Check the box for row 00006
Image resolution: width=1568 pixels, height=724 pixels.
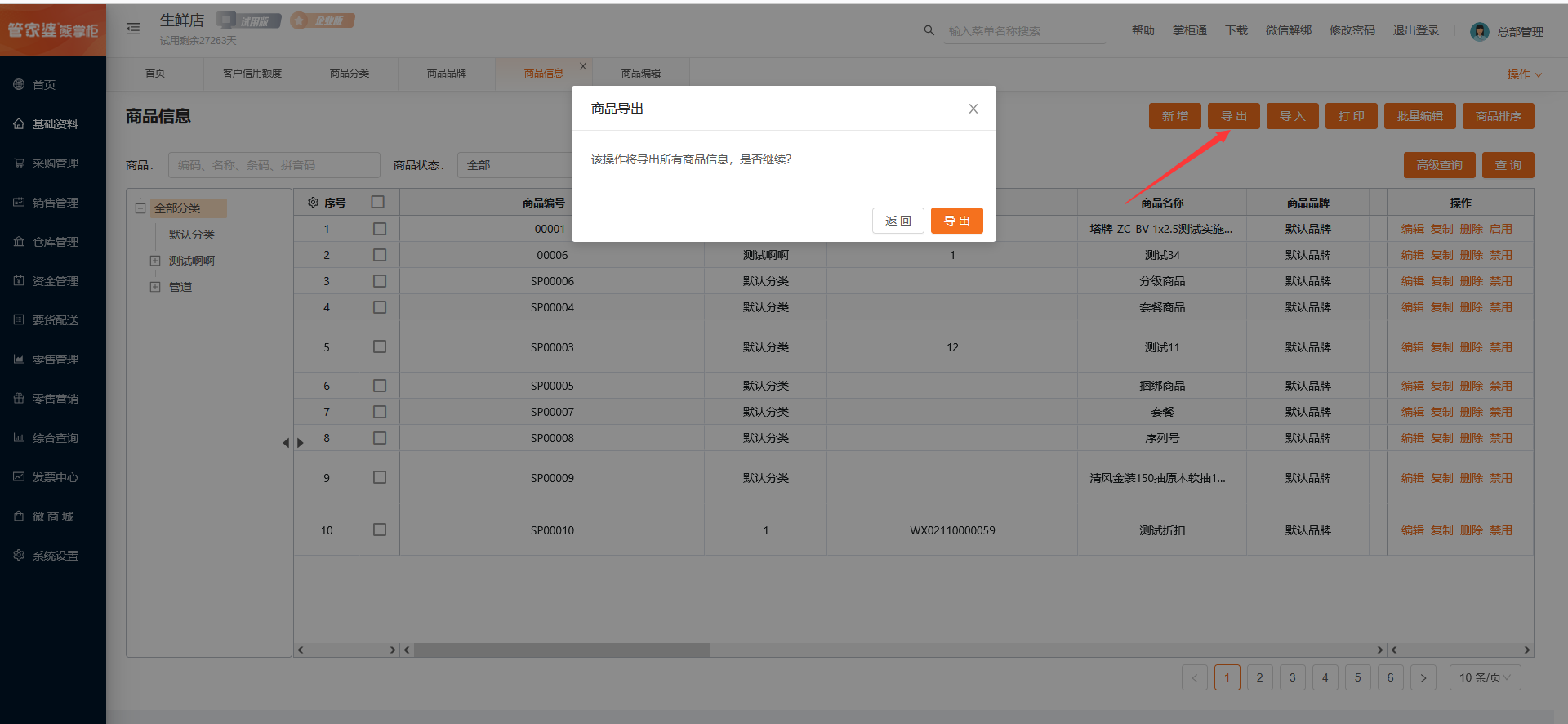[380, 255]
